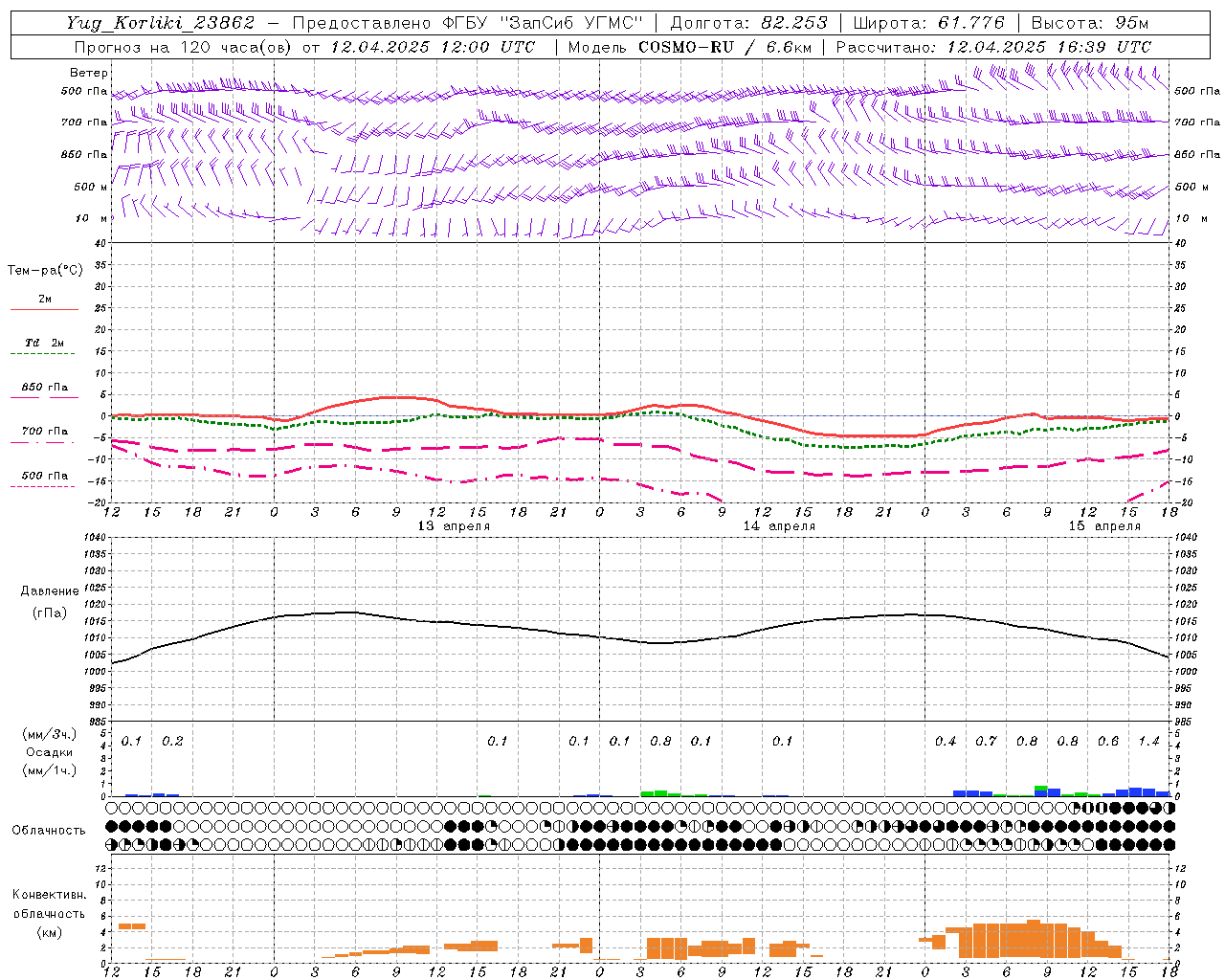Select the Давление pressure panel label
Screen dimensions: 1225x980
pyautogui.click(x=50, y=591)
